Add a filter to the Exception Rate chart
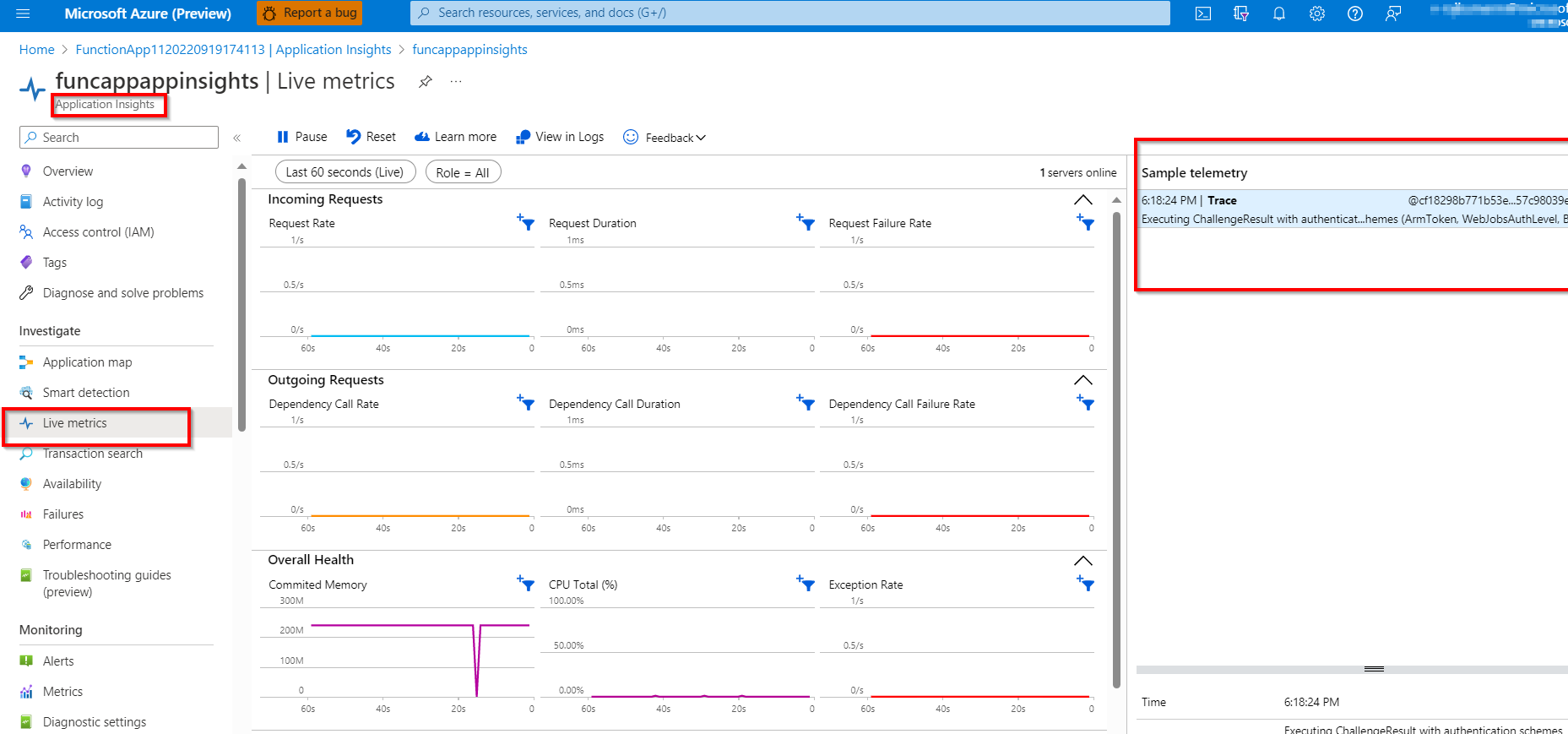The width and height of the screenshot is (1568, 734). (1086, 584)
